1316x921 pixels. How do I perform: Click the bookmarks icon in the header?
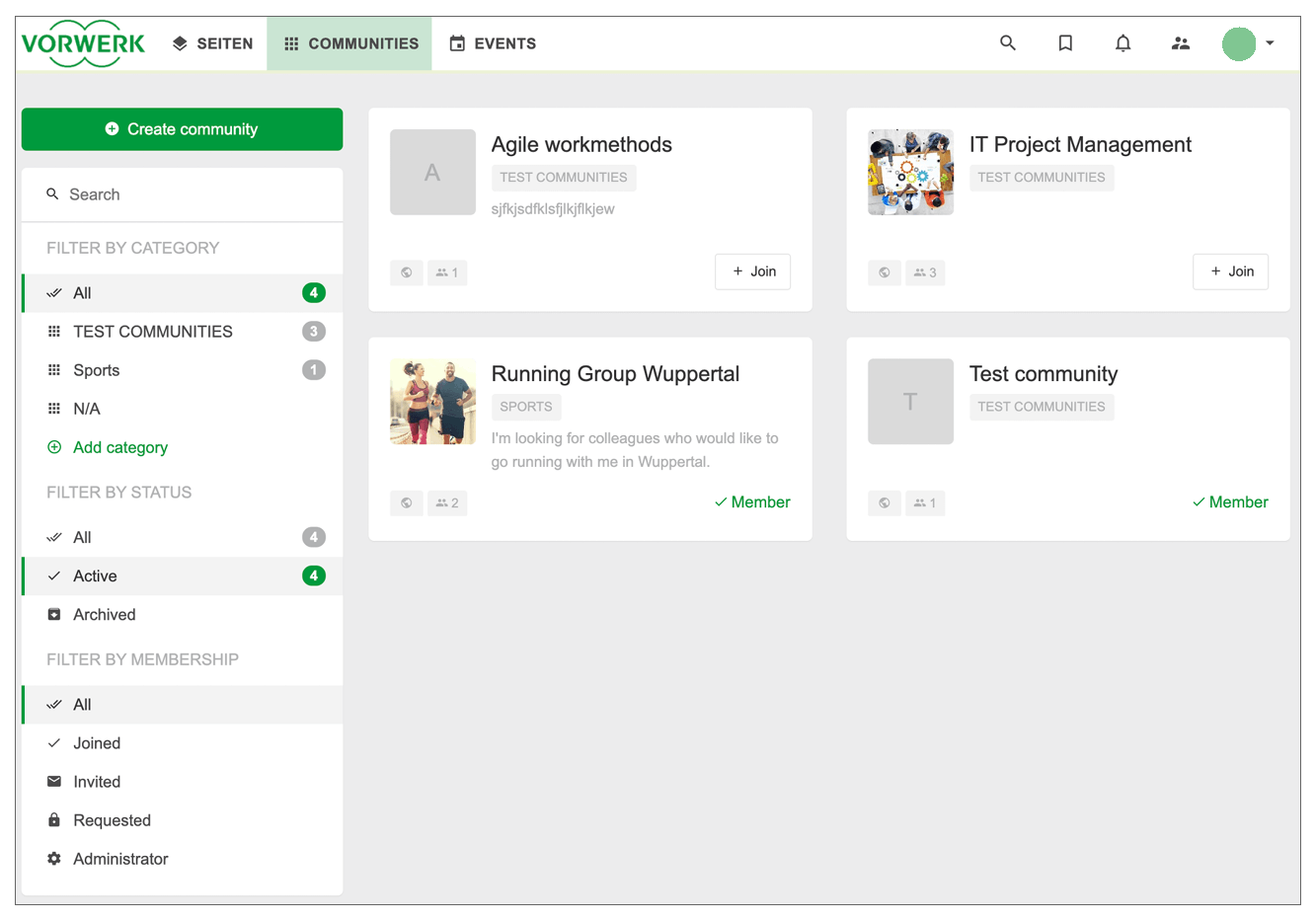pyautogui.click(x=1065, y=42)
